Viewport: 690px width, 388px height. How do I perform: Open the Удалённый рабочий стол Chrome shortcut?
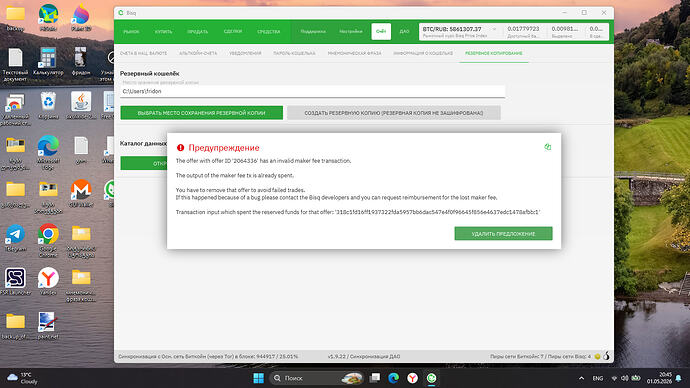[x=15, y=109]
